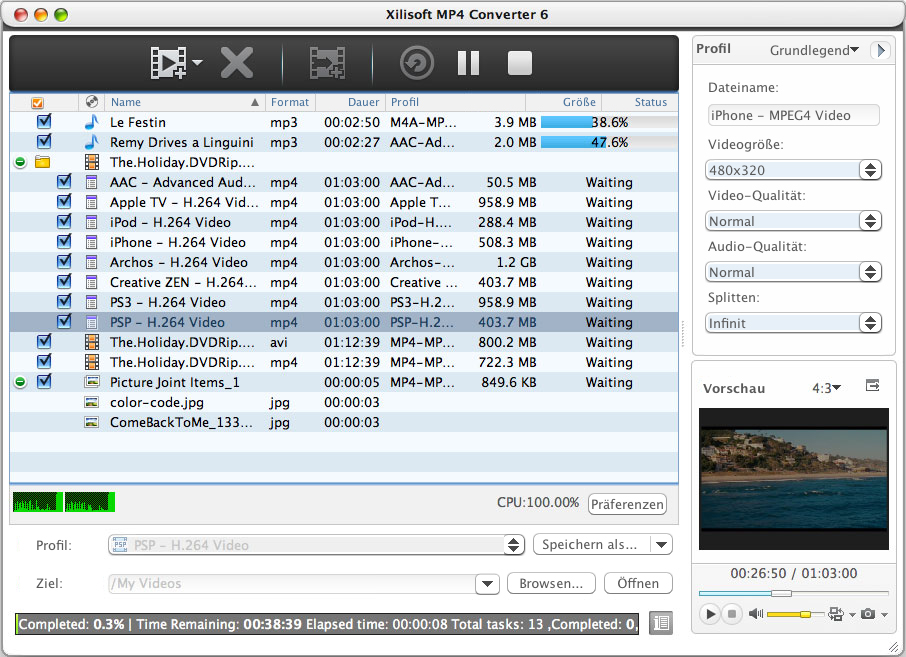The width and height of the screenshot is (906, 657).
Task: Click the Add File toolbar icon
Action: (x=168, y=62)
